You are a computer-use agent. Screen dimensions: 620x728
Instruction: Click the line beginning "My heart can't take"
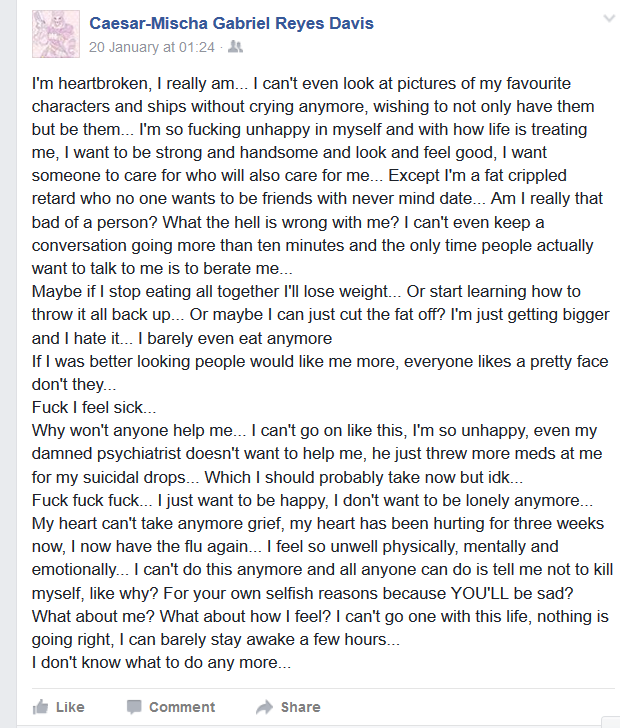[318, 524]
